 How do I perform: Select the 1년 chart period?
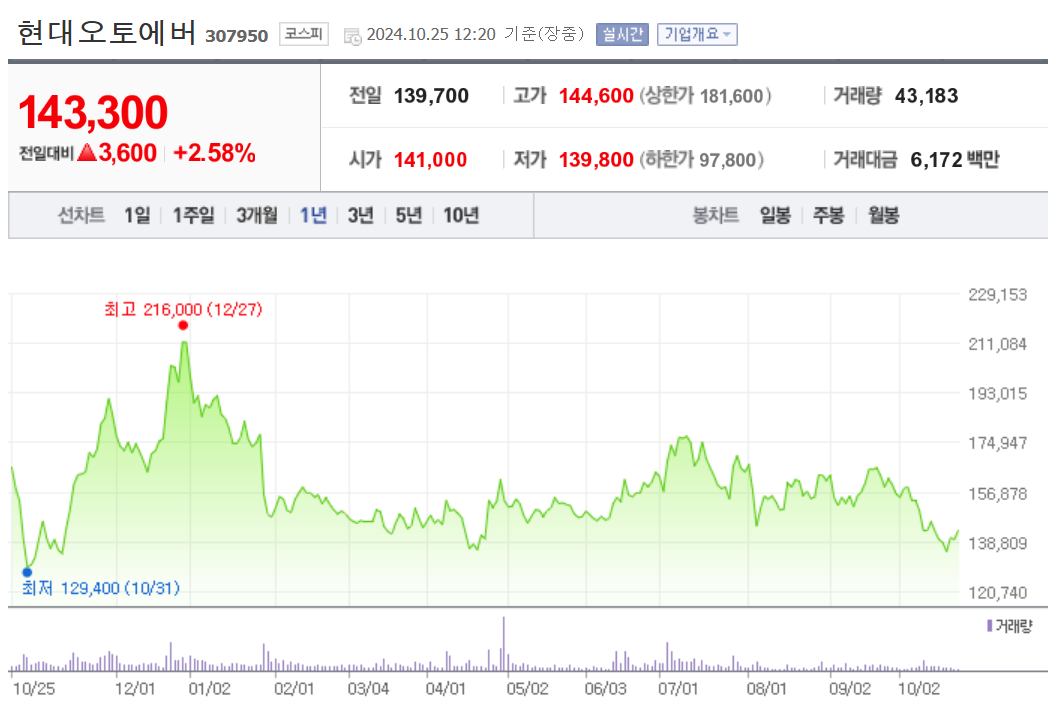pos(313,215)
